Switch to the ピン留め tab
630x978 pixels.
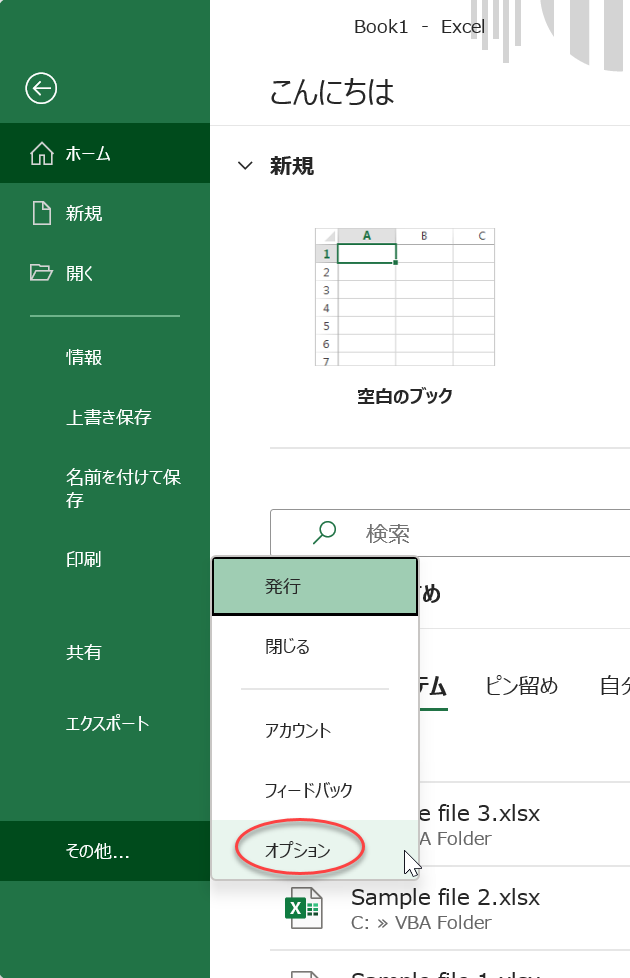pyautogui.click(x=521, y=686)
